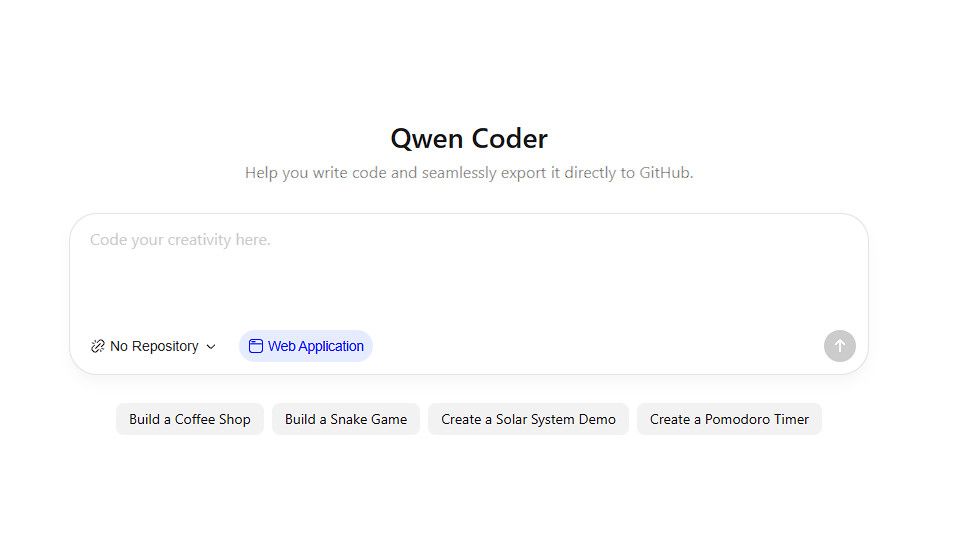Image resolution: width=970 pixels, height=558 pixels.
Task: Select Create a Solar System Demo
Action: coord(528,419)
